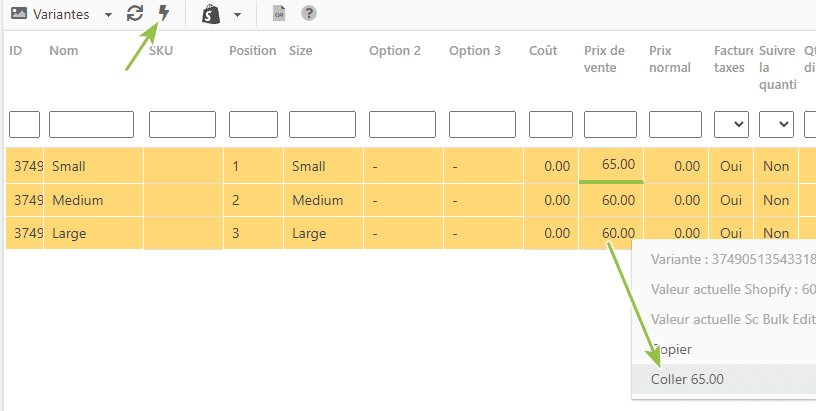Select the Medium variant name cell
This screenshot has height=411, width=816.
pos(93,200)
